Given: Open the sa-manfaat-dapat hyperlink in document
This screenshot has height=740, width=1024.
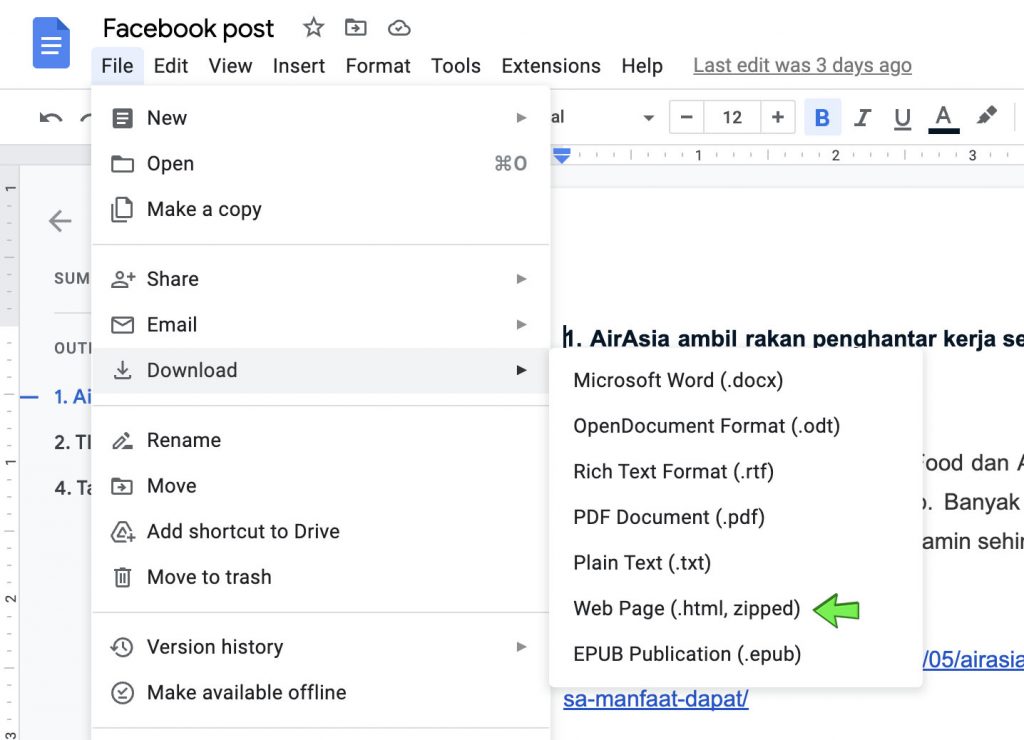Looking at the screenshot, I should (656, 699).
